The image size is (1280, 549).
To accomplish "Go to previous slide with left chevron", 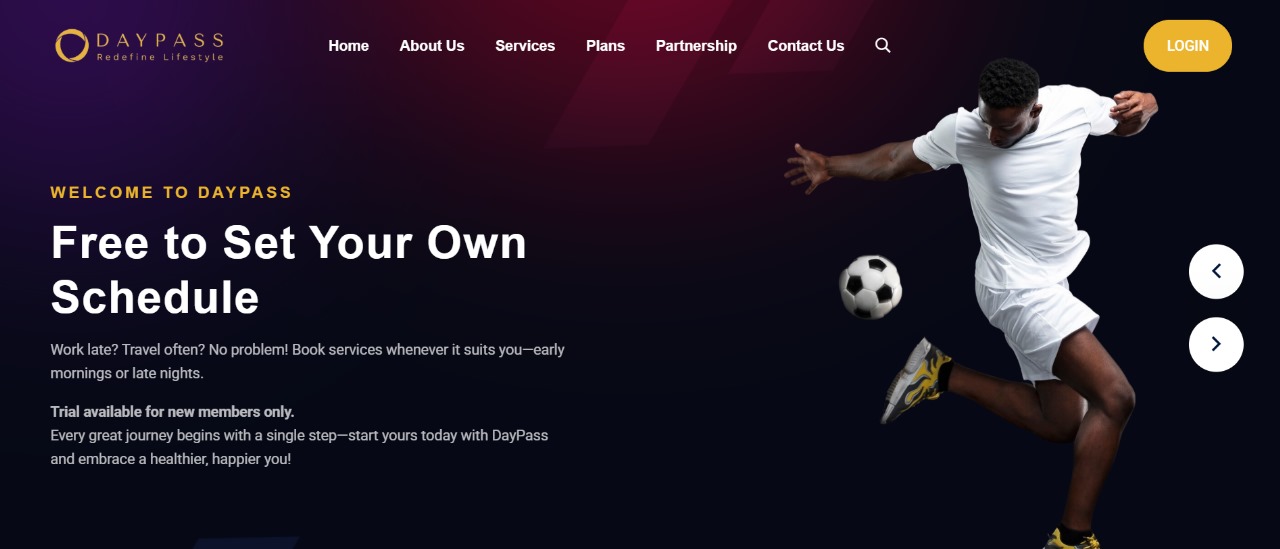I will tap(1216, 271).
